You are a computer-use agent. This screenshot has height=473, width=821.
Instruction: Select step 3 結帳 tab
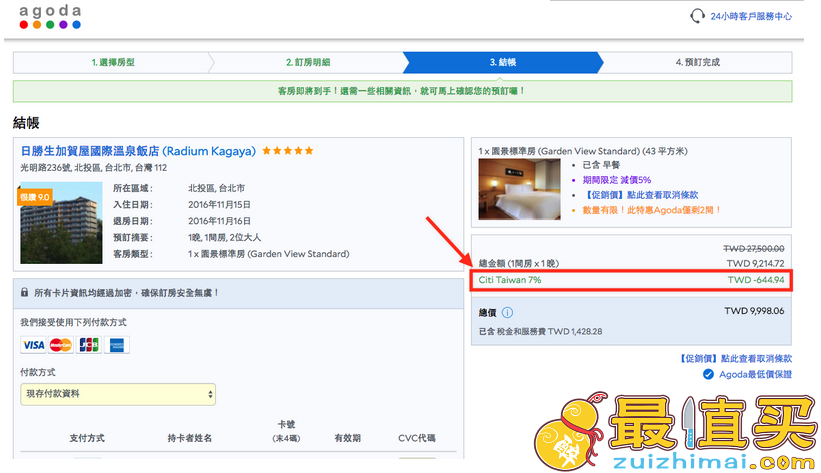503,62
